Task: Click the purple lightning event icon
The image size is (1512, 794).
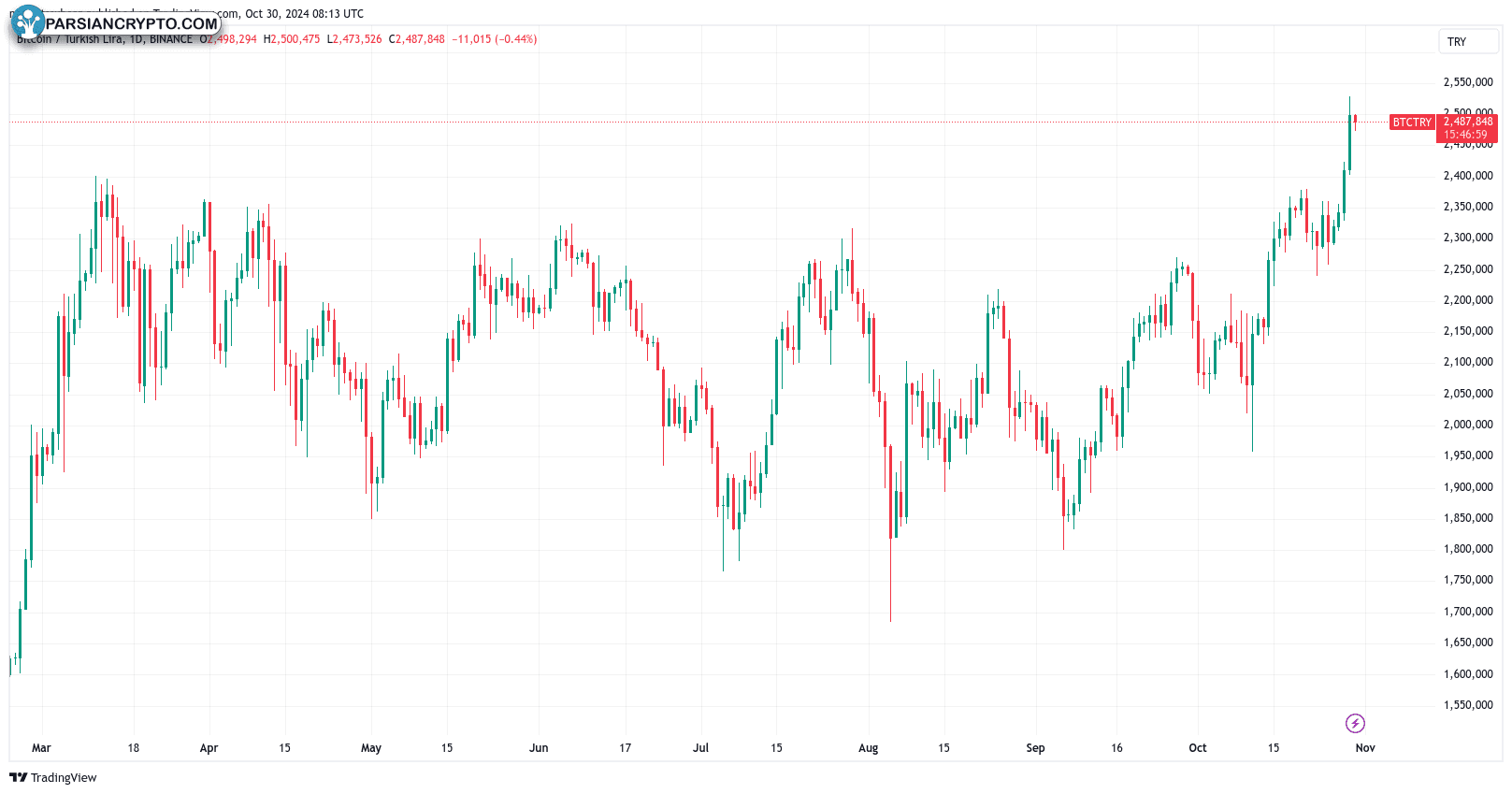Action: [1355, 723]
